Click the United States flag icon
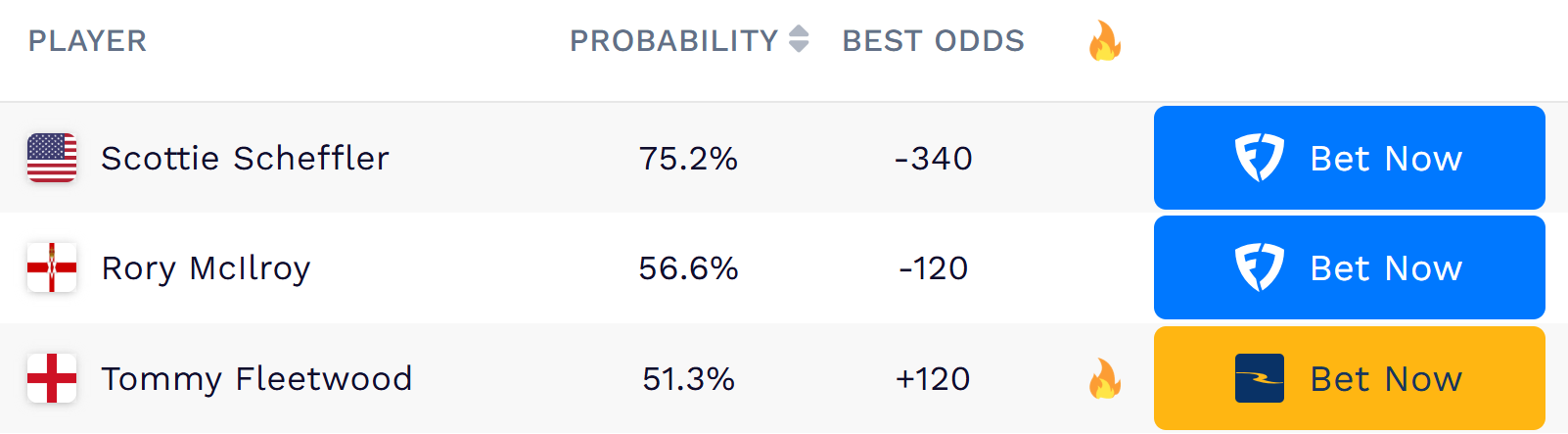This screenshot has height=434, width=1568. (x=52, y=158)
